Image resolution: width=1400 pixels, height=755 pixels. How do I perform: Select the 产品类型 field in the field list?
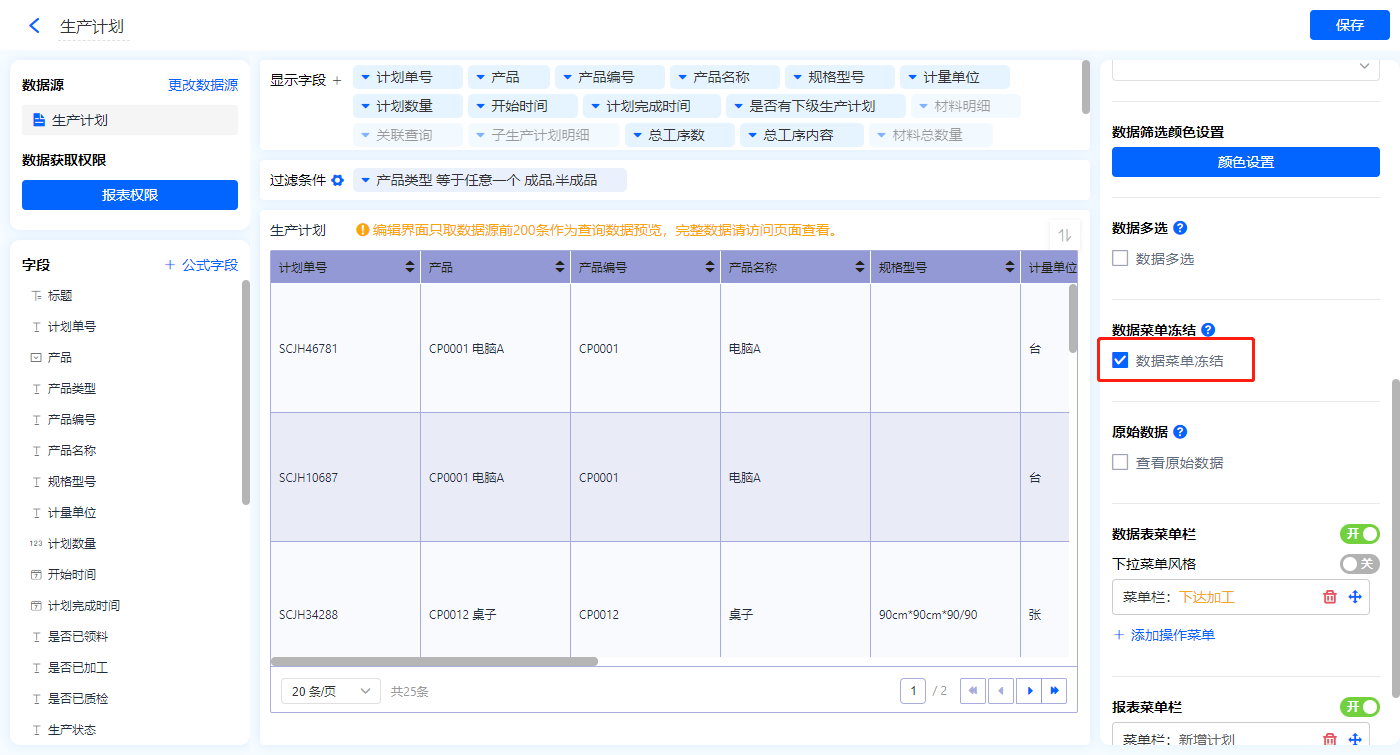click(x=72, y=388)
